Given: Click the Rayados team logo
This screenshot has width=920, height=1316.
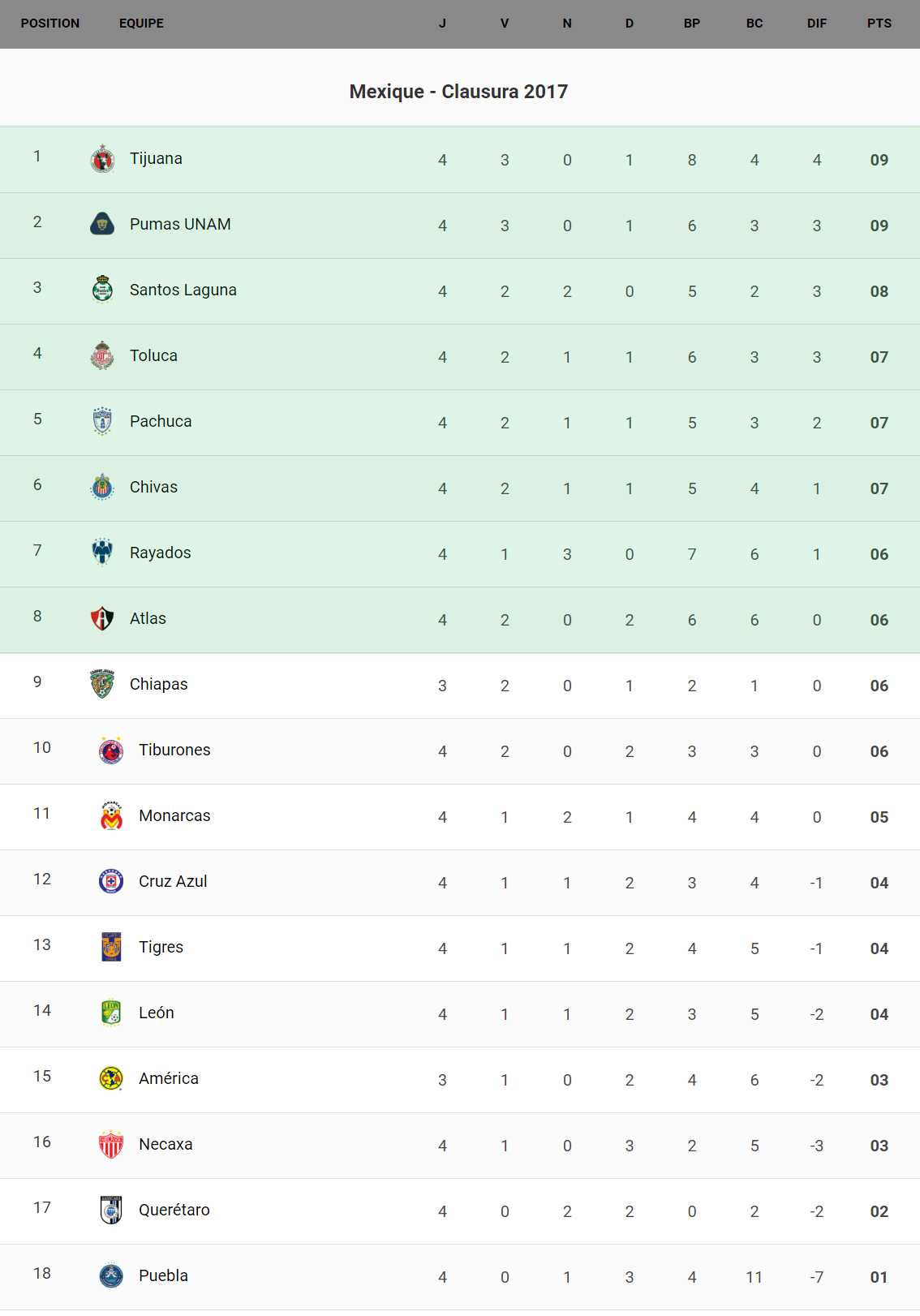Looking at the screenshot, I should (x=102, y=553).
